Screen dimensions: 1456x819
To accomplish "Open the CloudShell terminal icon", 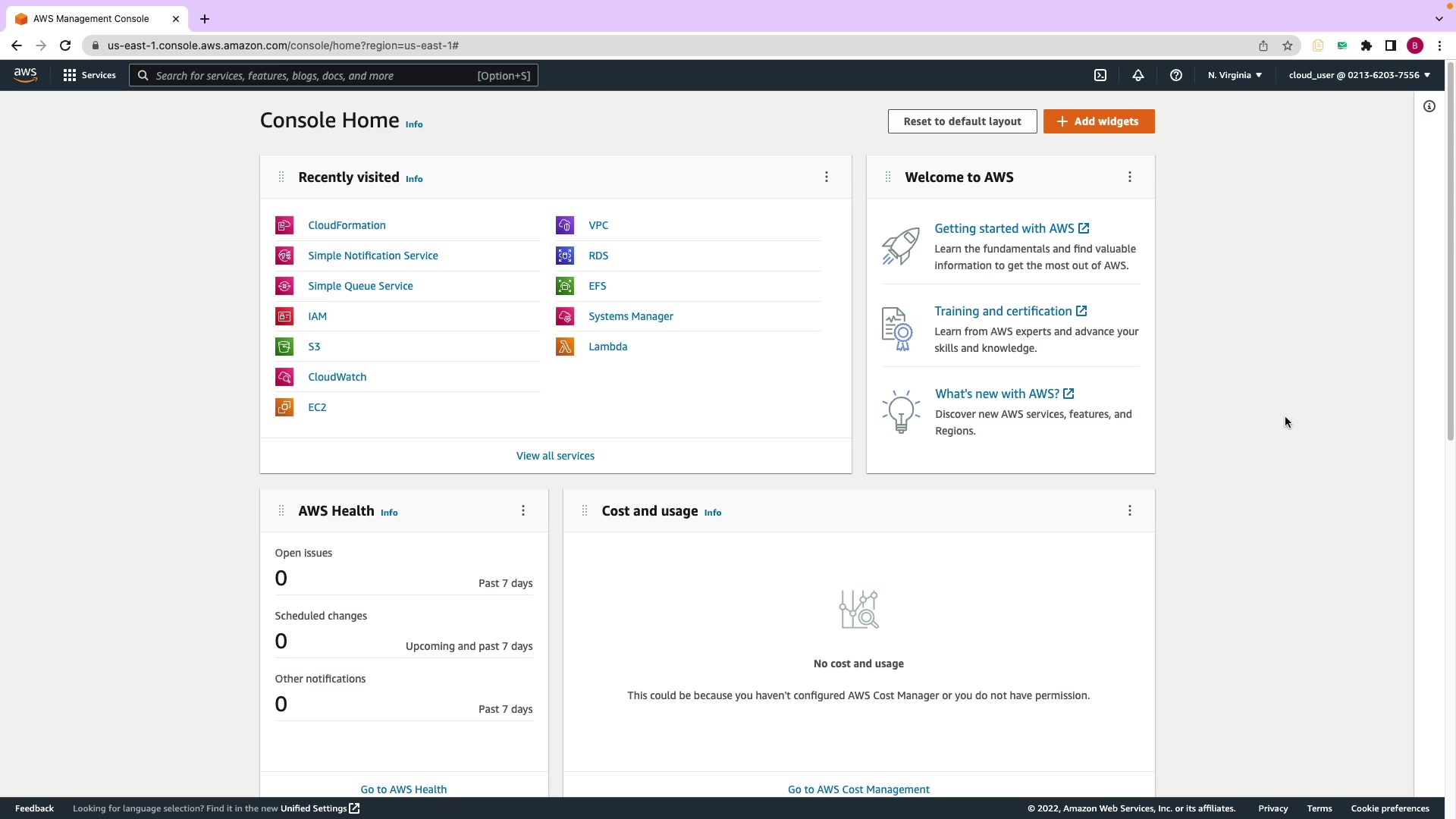I will tap(1100, 75).
